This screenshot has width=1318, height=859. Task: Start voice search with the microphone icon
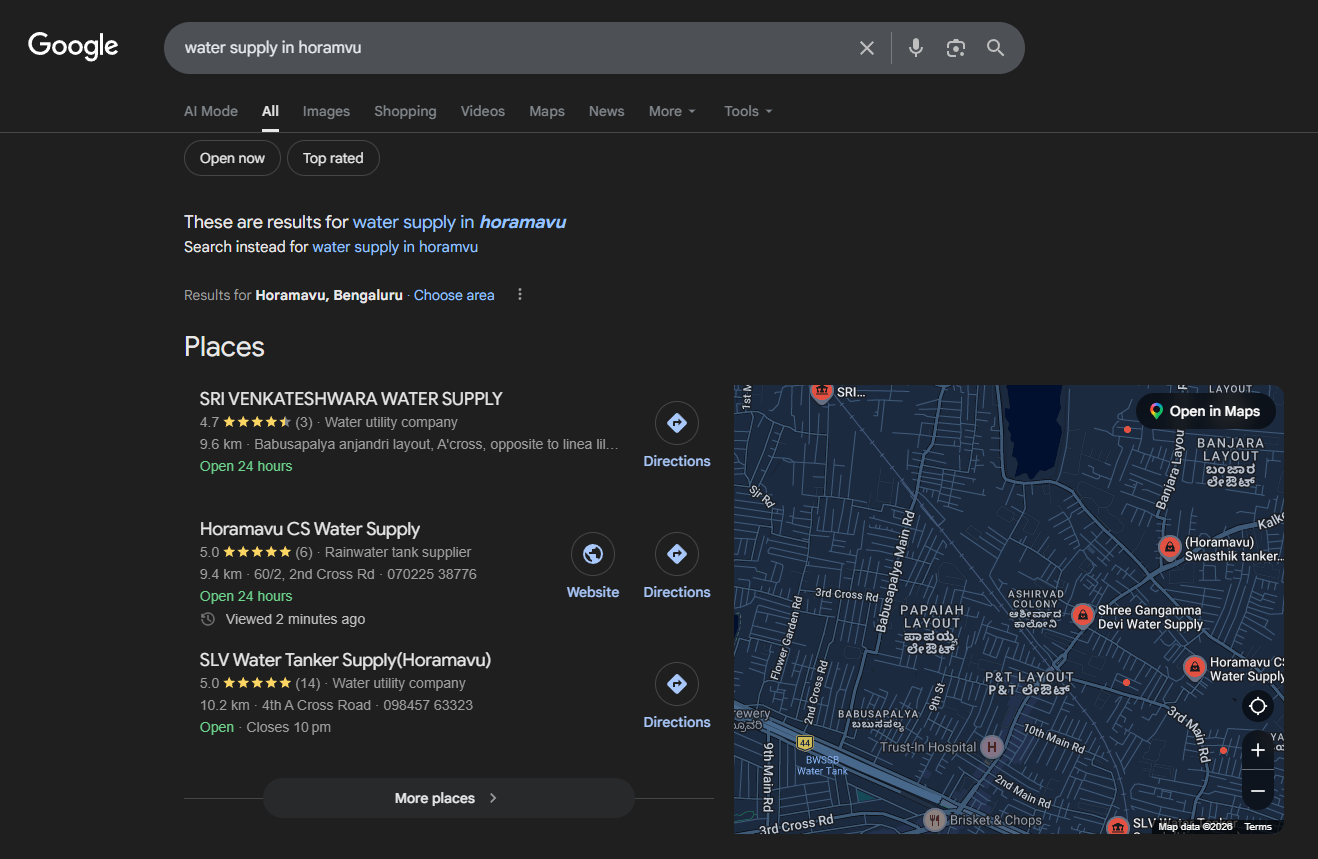click(x=915, y=48)
